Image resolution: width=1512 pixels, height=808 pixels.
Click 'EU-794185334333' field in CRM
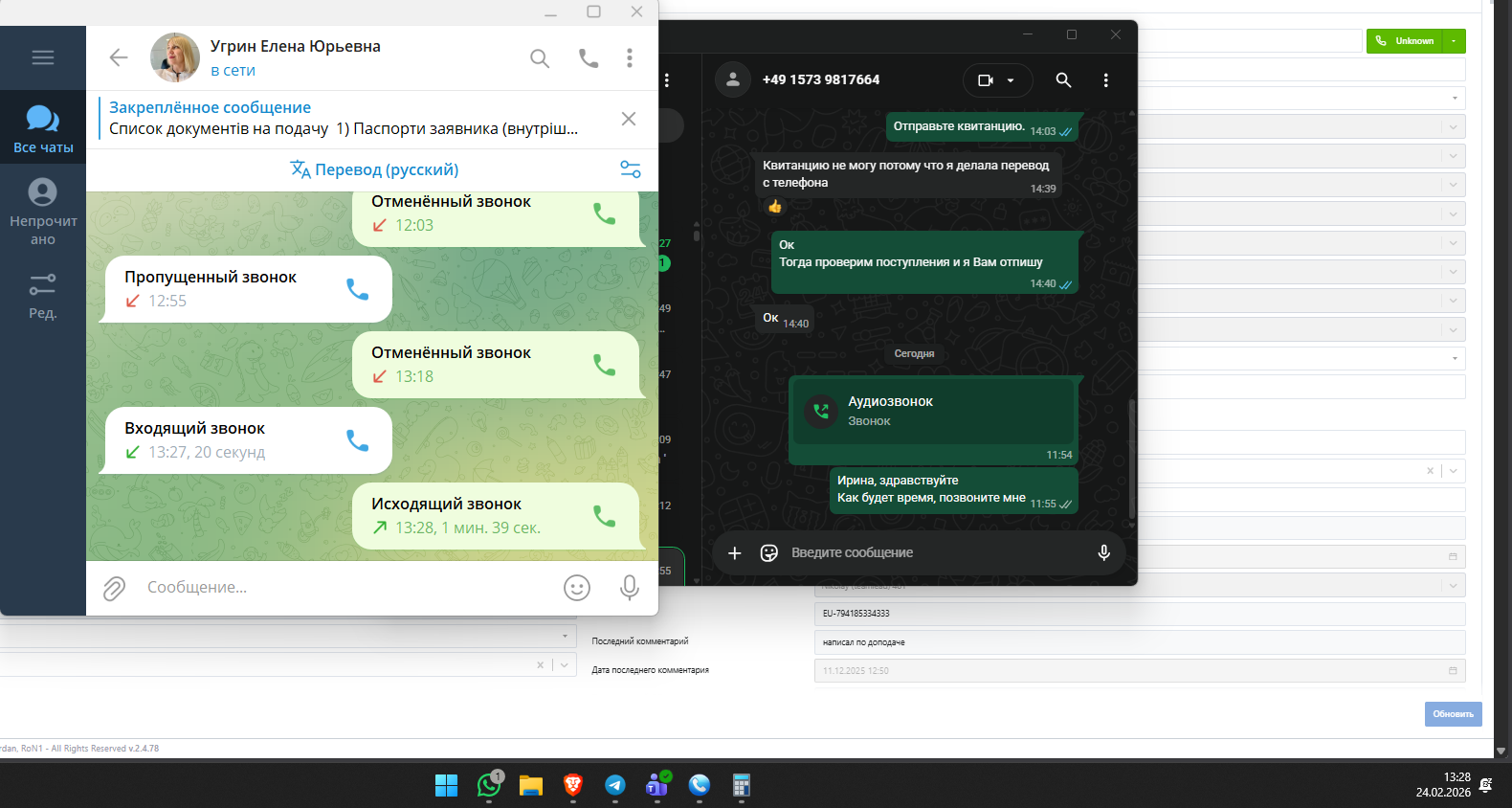coord(1140,614)
